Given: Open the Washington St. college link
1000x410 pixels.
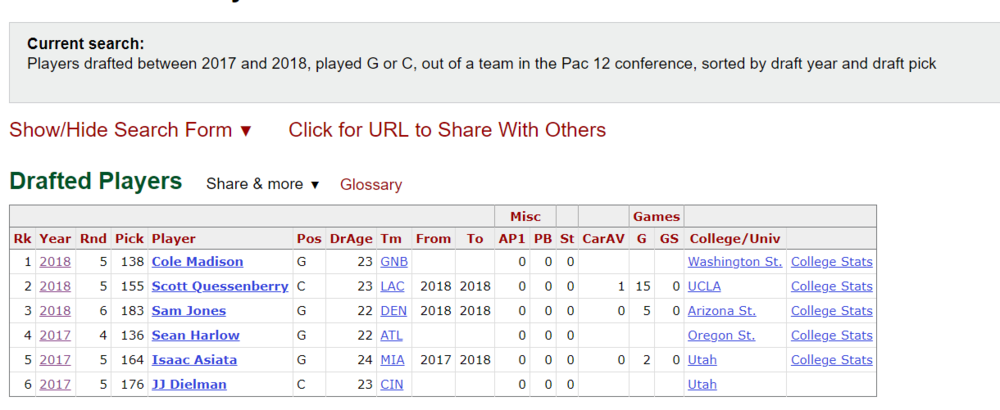Looking at the screenshot, I should [x=735, y=262].
